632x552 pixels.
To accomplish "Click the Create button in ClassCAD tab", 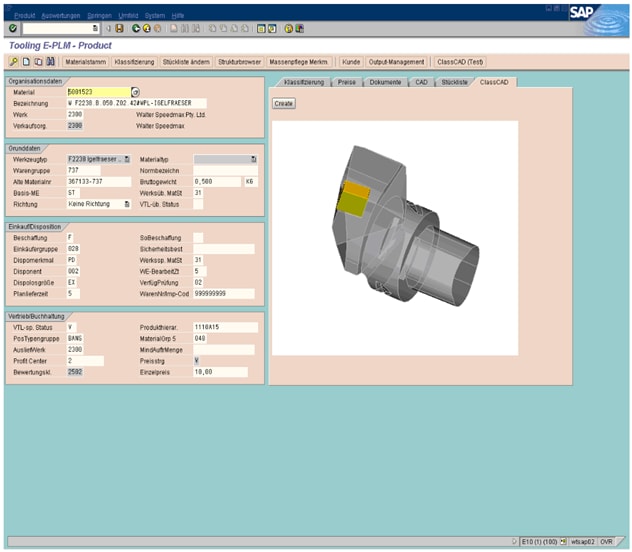I will tap(283, 104).
